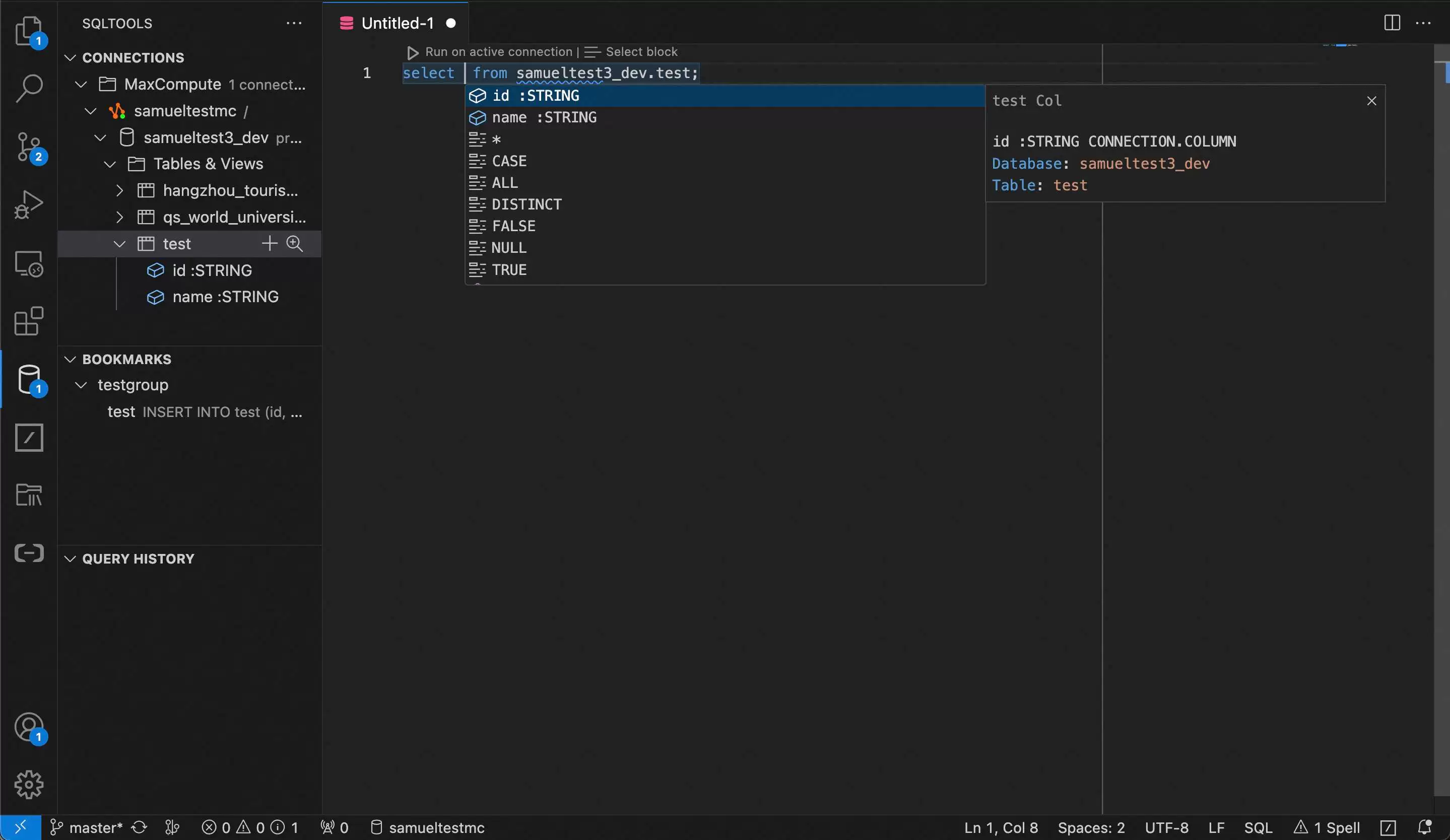
Task: Click the SQL language mode in the status bar
Action: coord(1258,827)
